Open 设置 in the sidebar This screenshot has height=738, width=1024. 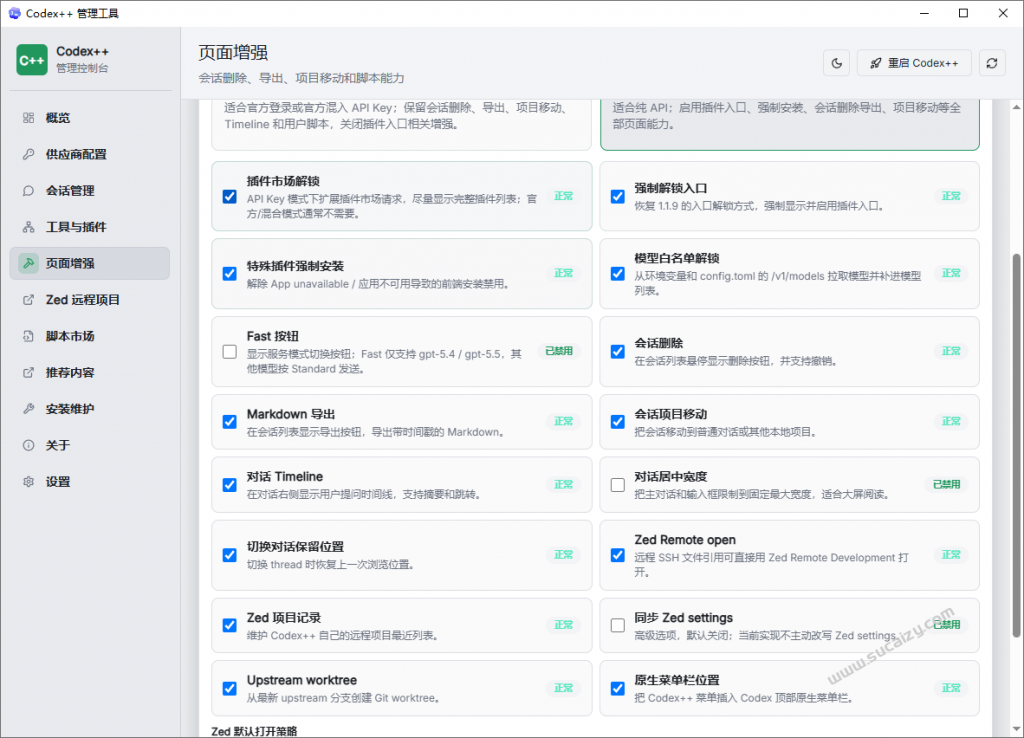tap(90, 482)
